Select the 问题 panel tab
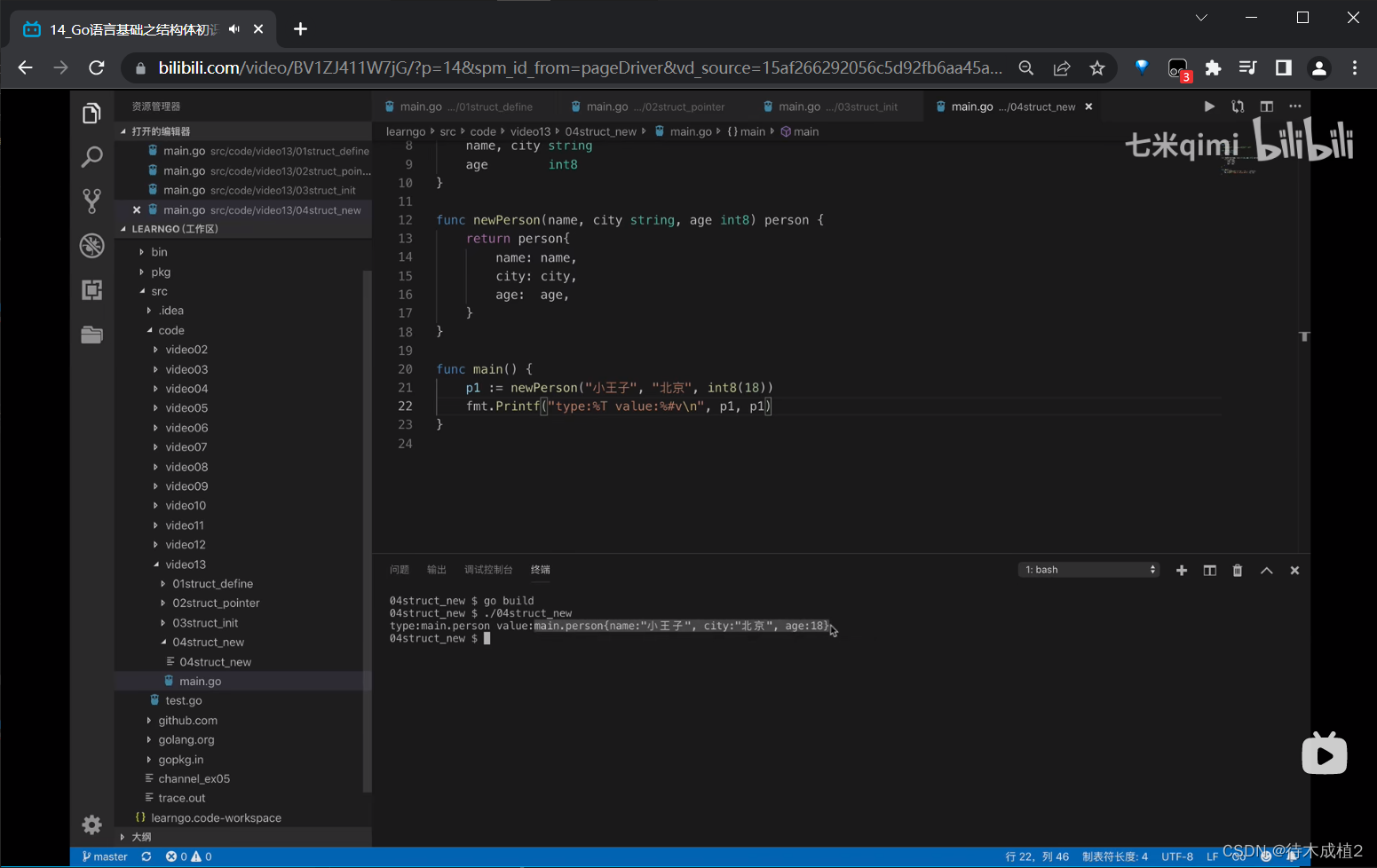The image size is (1377, 868). coord(400,570)
